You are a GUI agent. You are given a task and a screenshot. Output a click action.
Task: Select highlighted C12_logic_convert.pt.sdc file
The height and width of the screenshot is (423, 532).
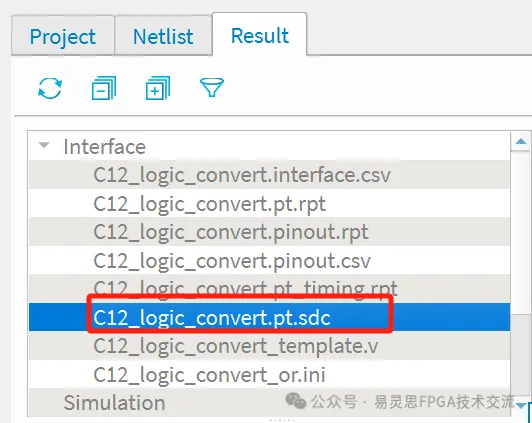pyautogui.click(x=269, y=317)
